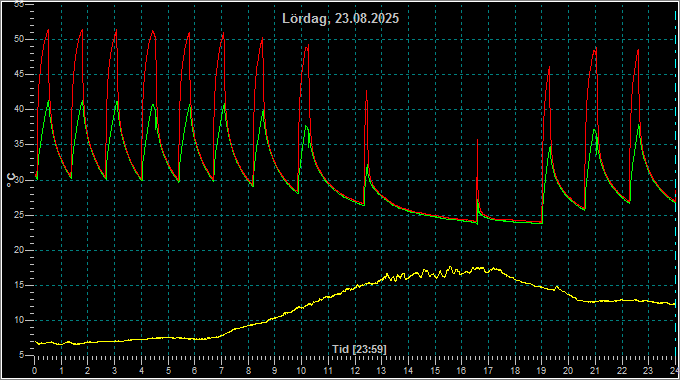The height and width of the screenshot is (380, 680).
Task: Click hour 20 on the time axis
Action: point(568,371)
